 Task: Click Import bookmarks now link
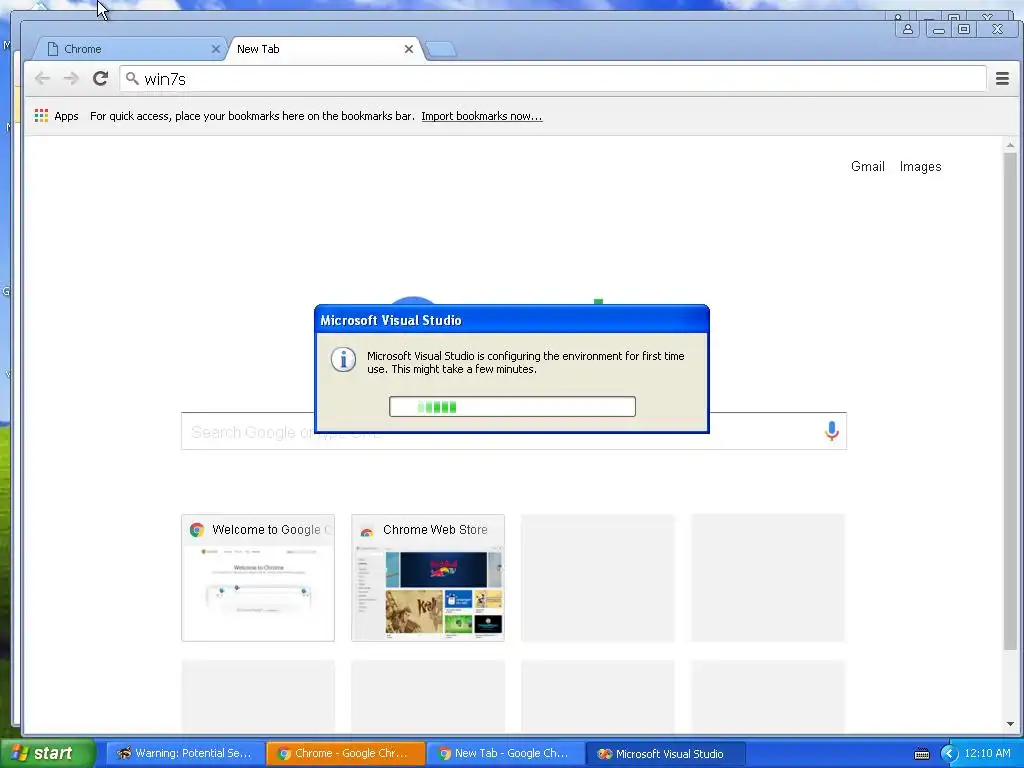point(481,116)
